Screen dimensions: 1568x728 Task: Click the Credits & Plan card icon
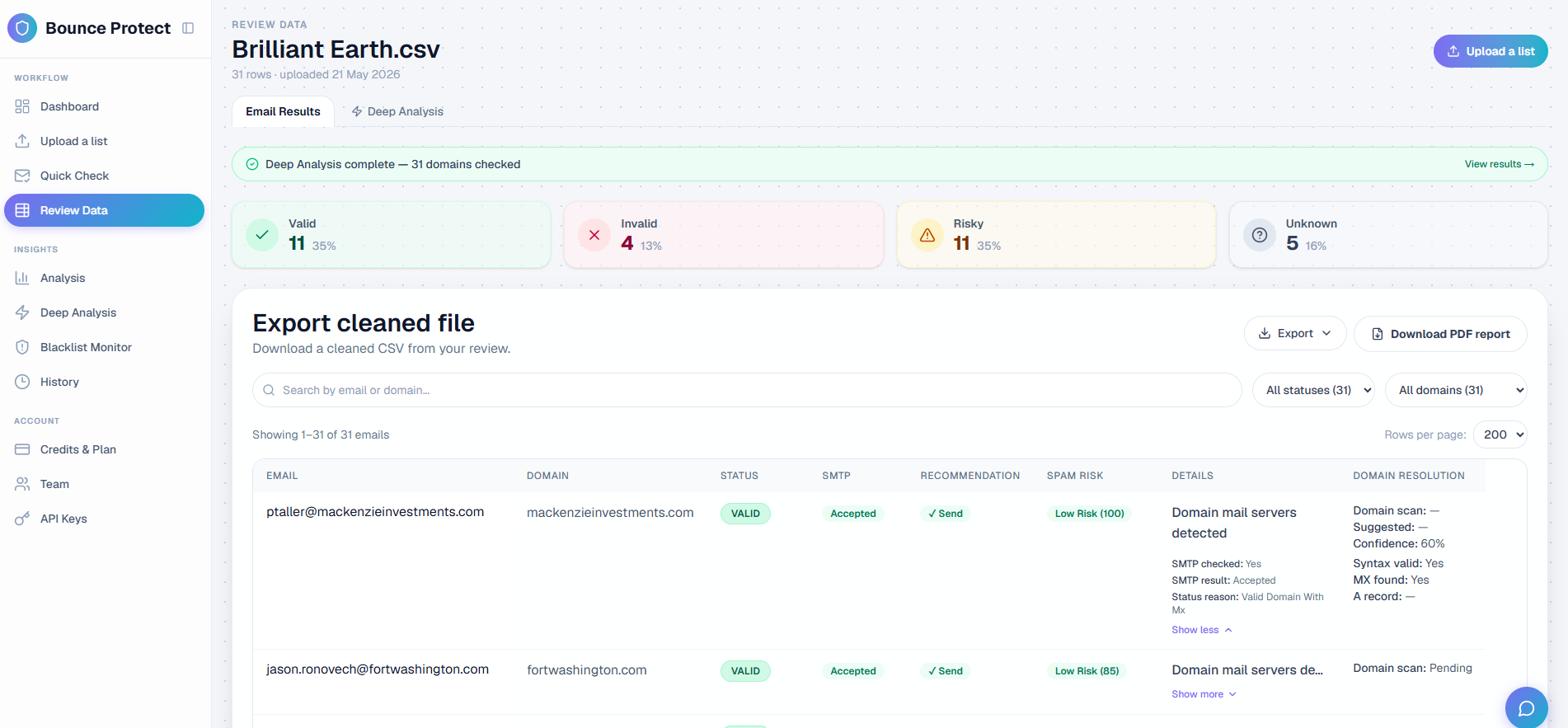[x=22, y=449]
